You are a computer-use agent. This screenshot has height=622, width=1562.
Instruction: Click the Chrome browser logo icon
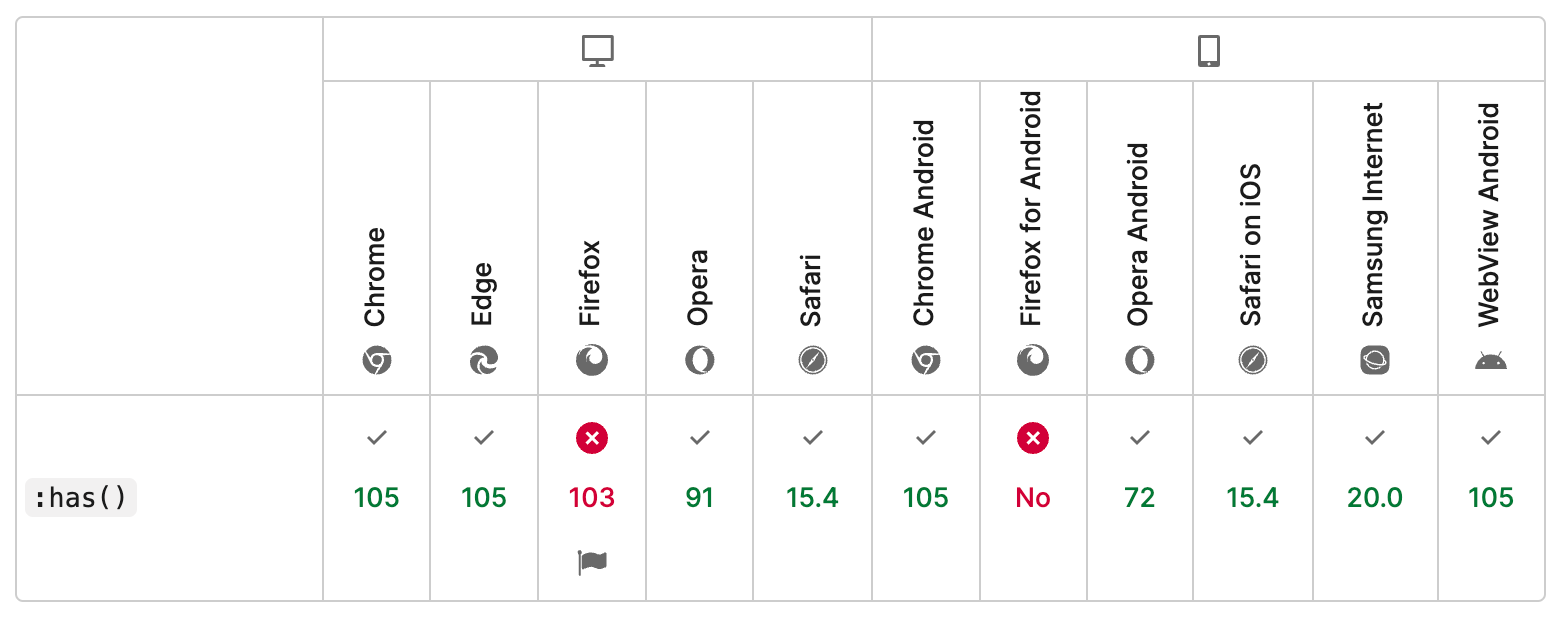[x=376, y=360]
